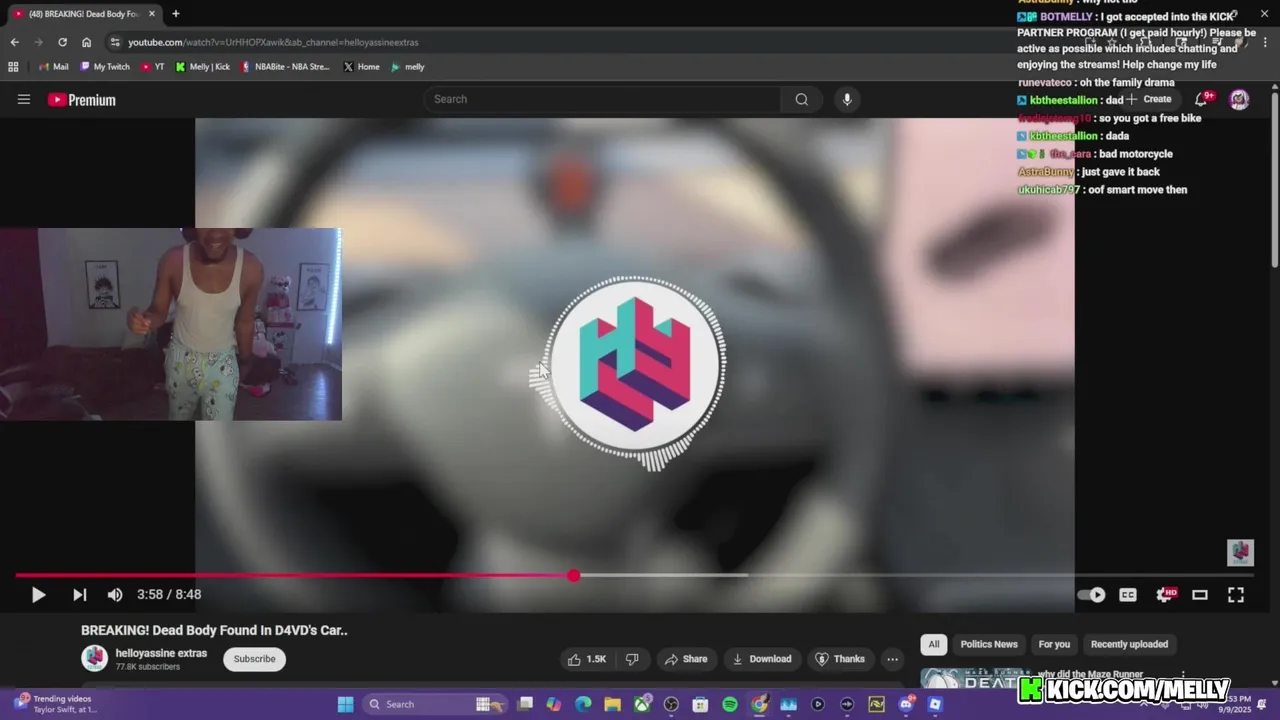Open YouTube notifications bell
This screenshot has height=720, width=1280.
tap(1202, 99)
